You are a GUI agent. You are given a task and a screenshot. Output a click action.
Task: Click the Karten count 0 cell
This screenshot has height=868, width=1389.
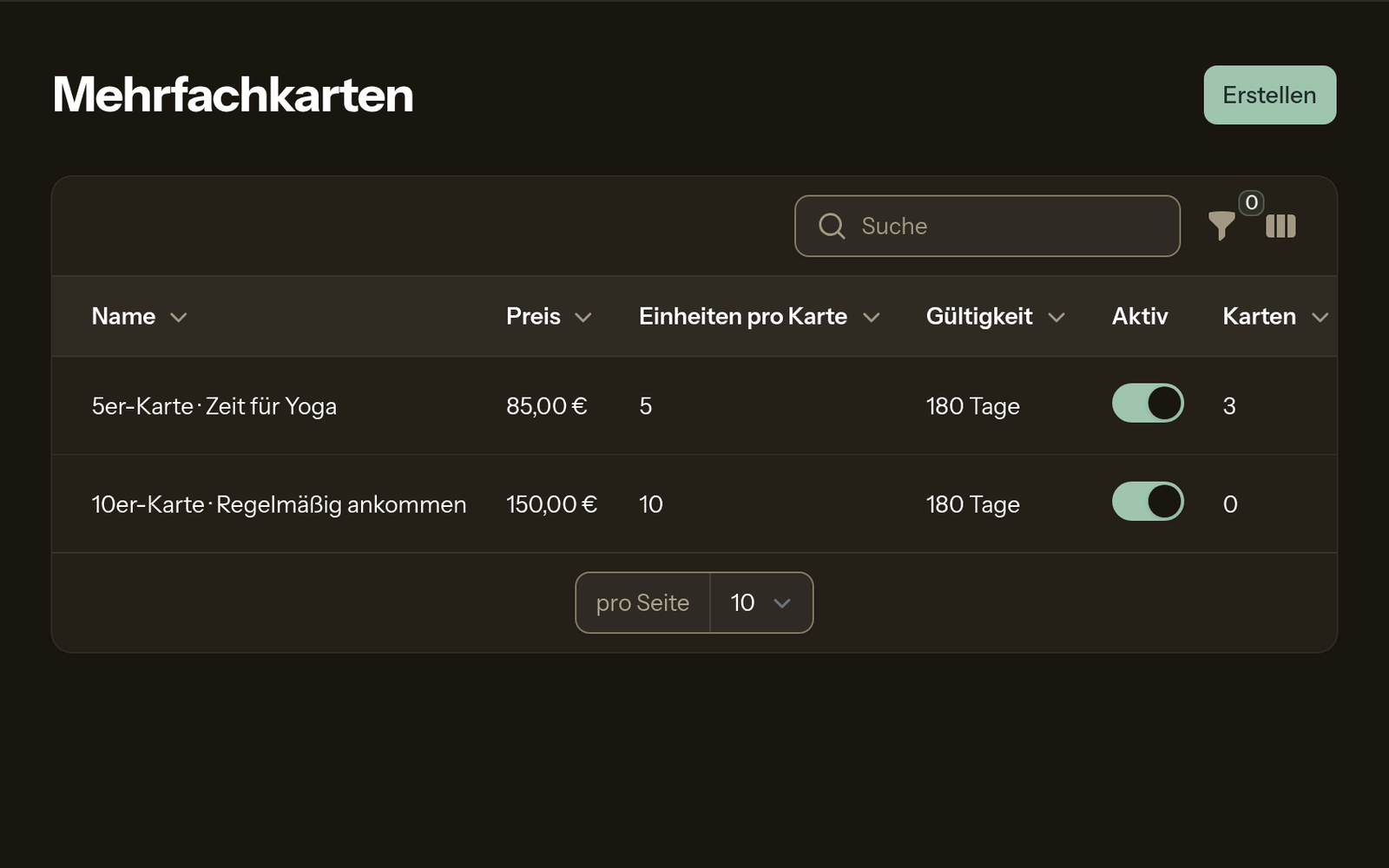1230,504
